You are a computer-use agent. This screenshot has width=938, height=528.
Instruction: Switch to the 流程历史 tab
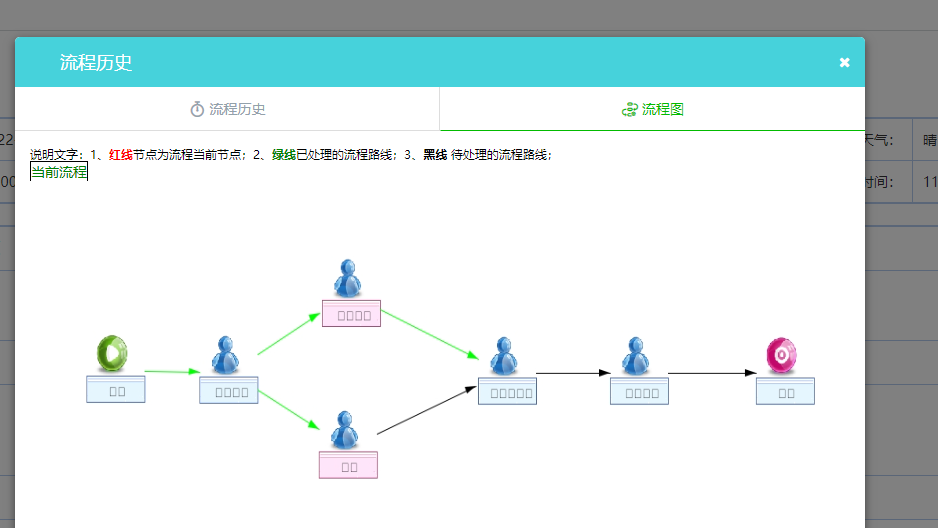pyautogui.click(x=227, y=109)
